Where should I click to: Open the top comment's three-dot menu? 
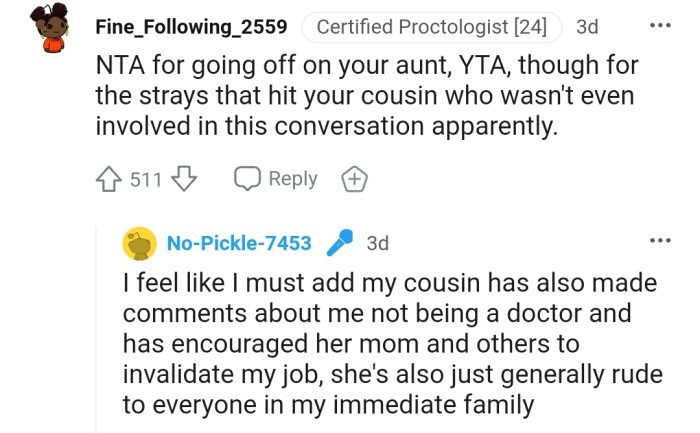pyautogui.click(x=660, y=25)
